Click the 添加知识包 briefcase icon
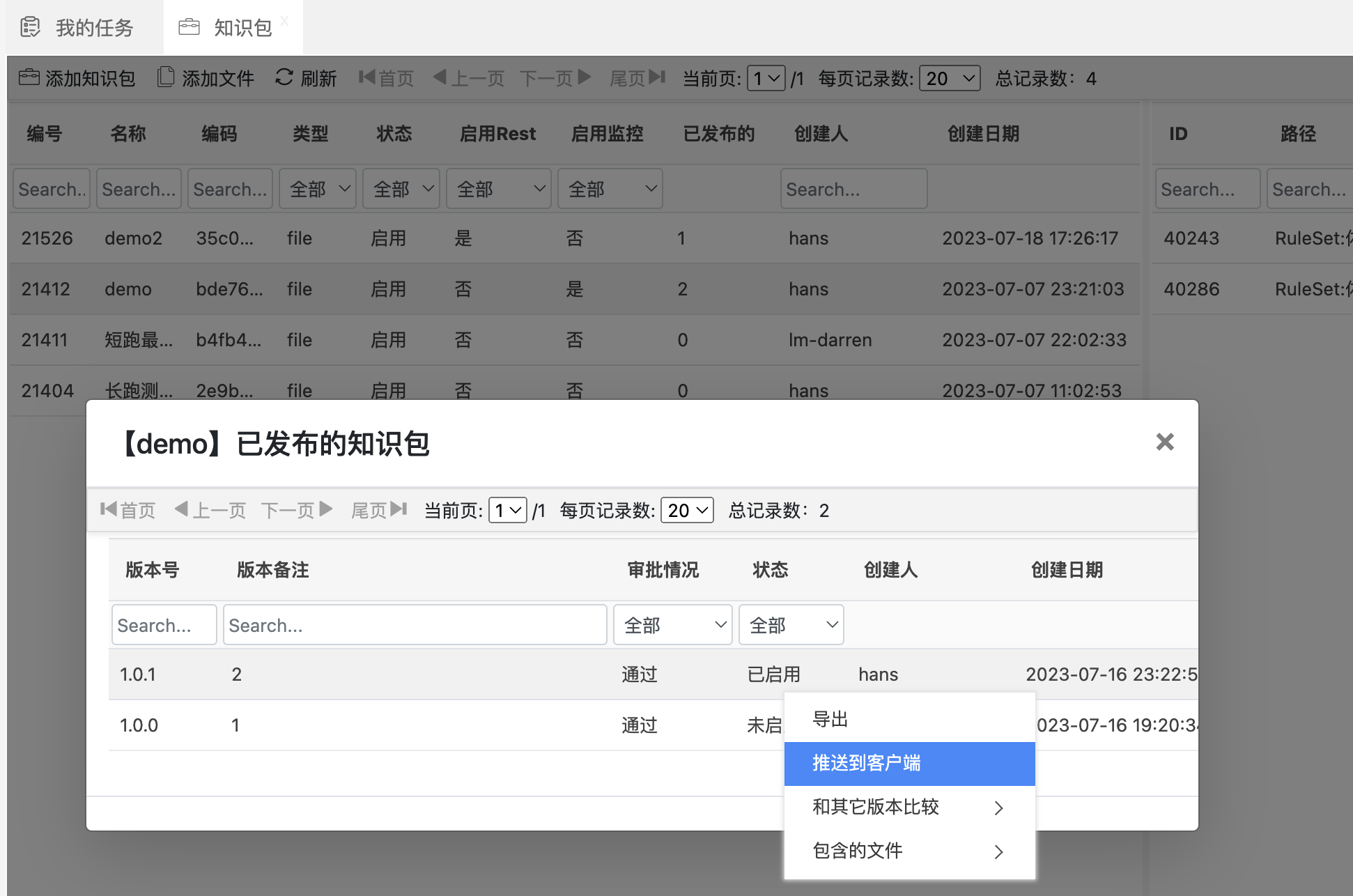Viewport: 1353px width, 896px height. (x=29, y=77)
